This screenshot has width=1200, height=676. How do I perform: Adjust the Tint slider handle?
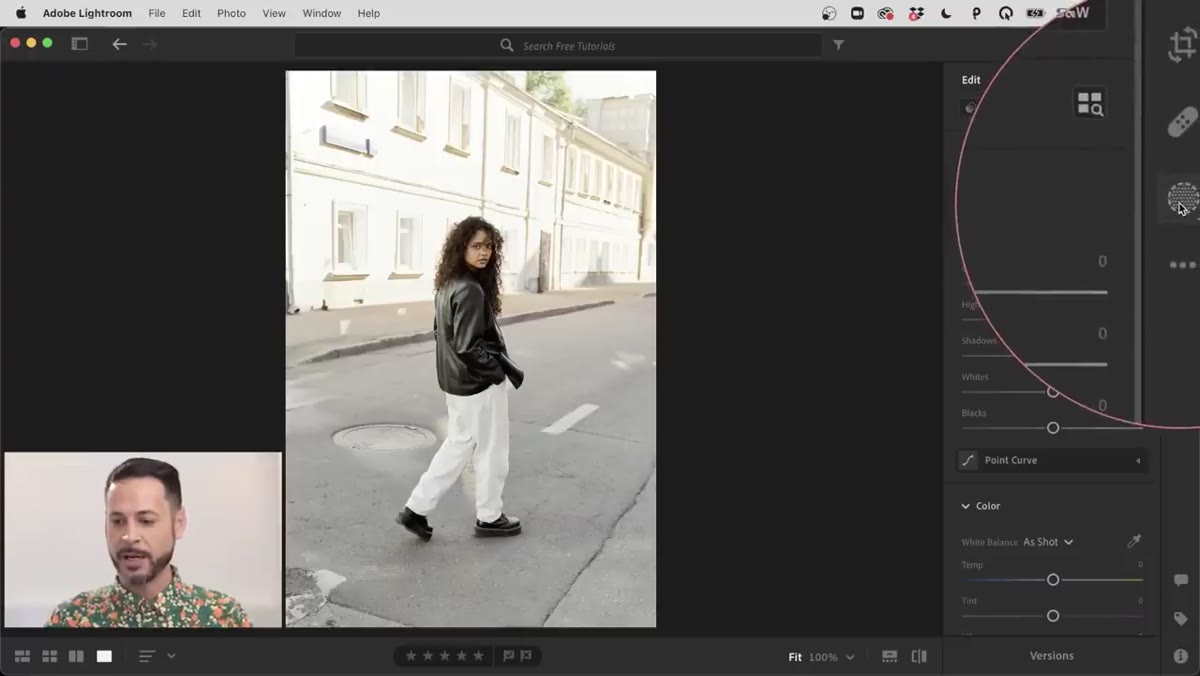(x=1053, y=616)
